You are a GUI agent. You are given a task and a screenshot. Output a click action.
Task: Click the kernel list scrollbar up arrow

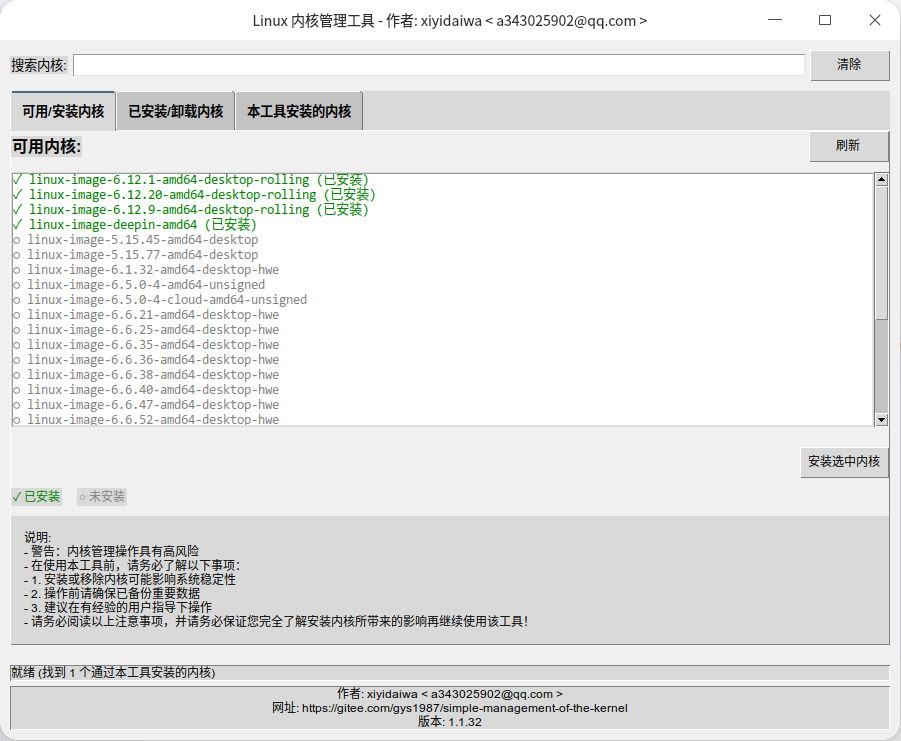tap(881, 180)
